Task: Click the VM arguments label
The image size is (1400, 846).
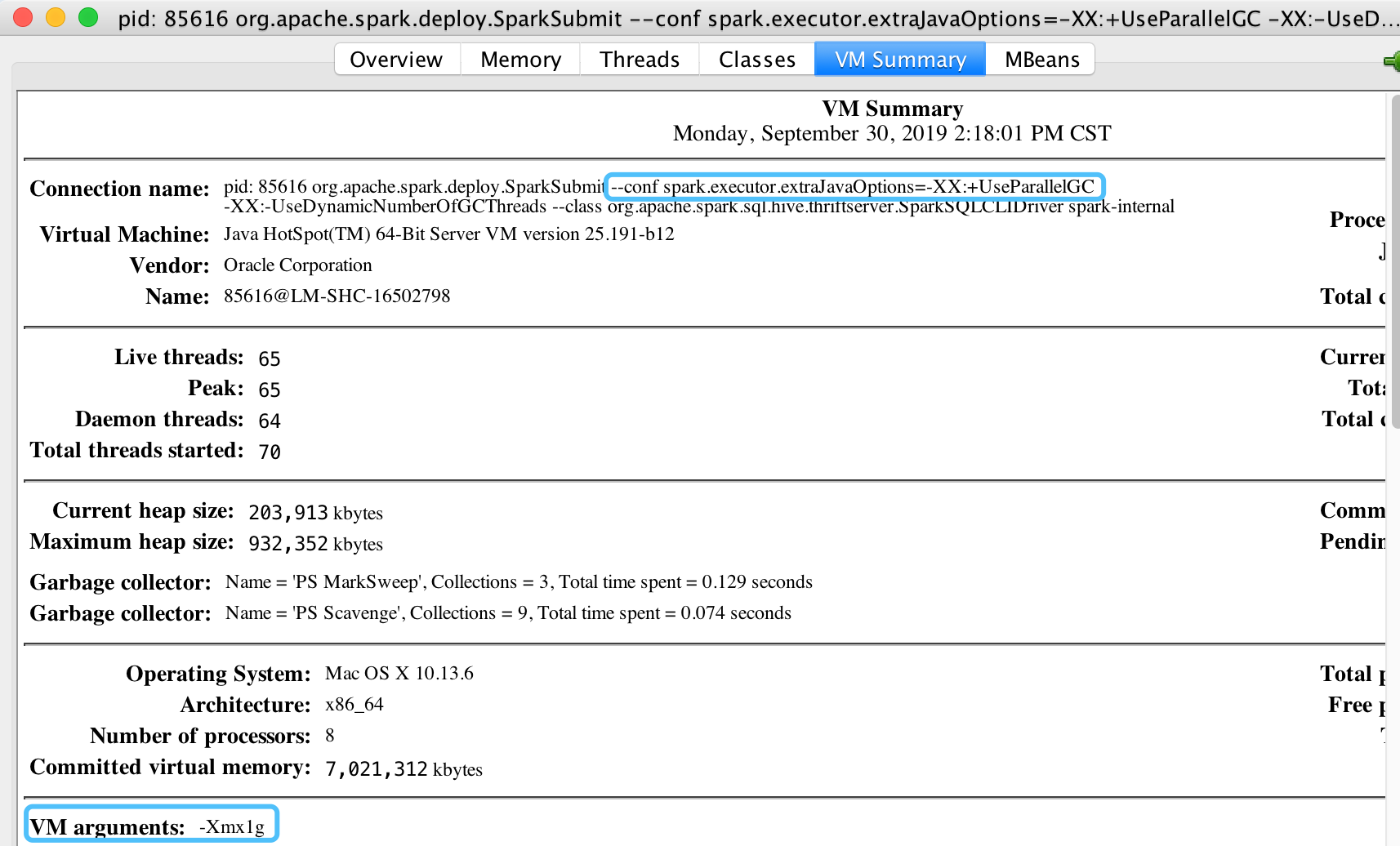Action: [107, 827]
